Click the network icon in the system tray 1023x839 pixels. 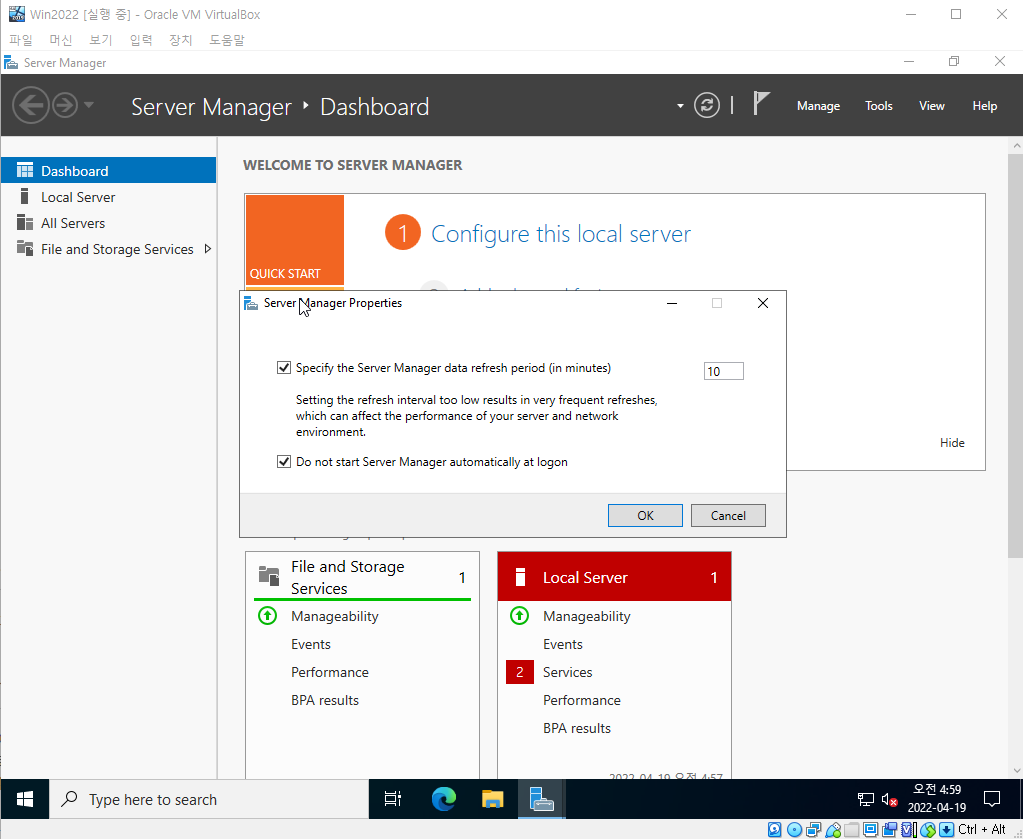point(865,799)
